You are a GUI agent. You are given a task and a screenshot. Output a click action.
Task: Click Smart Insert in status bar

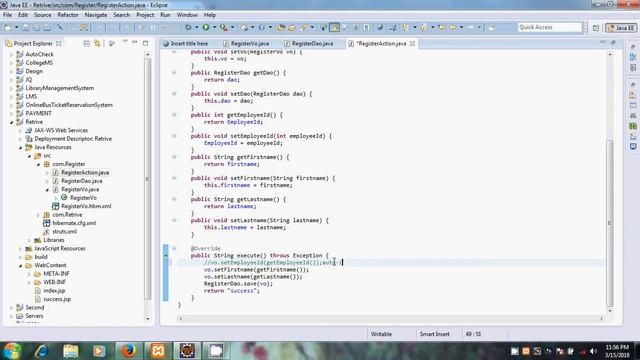tap(434, 334)
